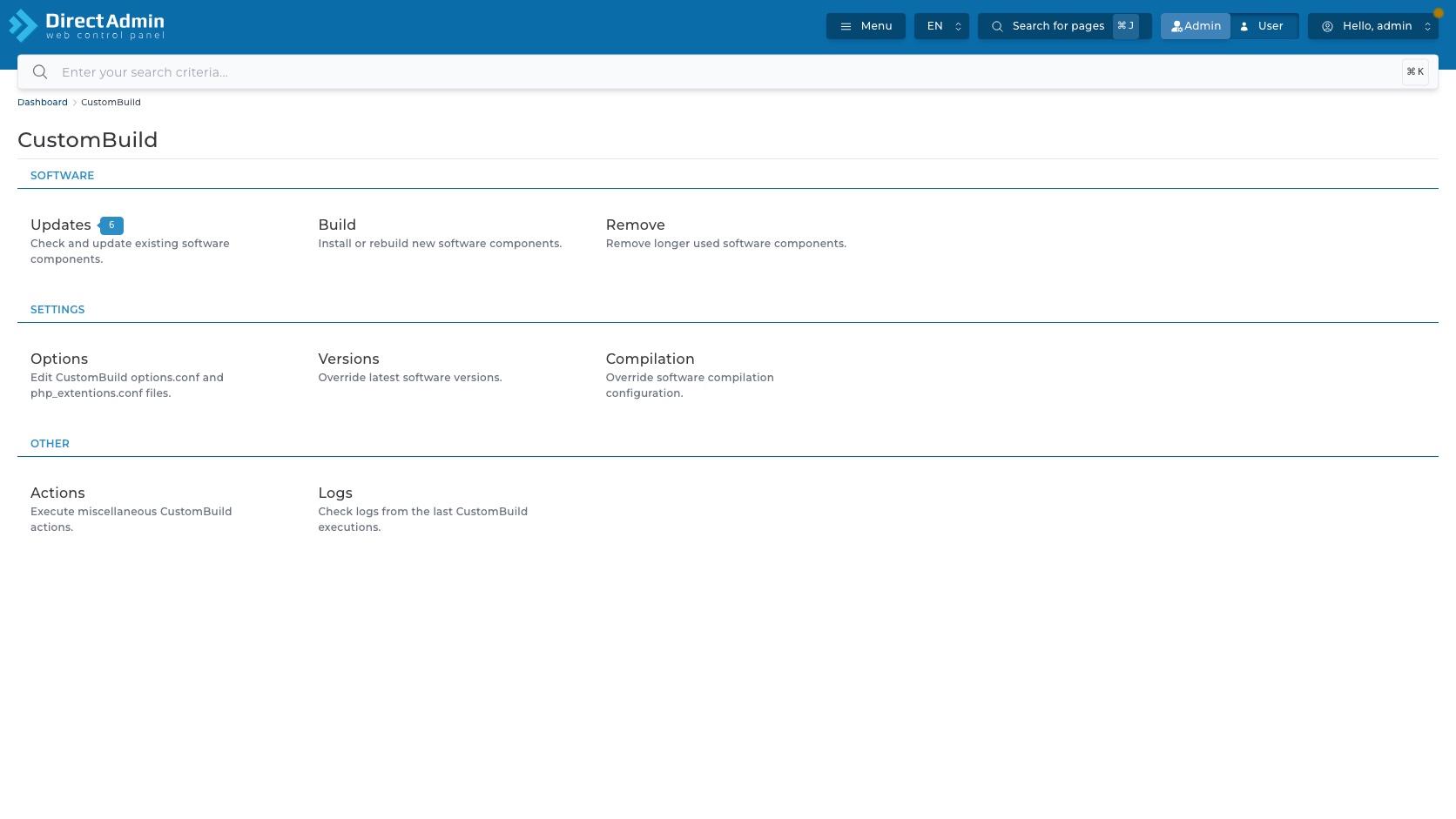Screen dimensions: 1456x819
Task: Click the ⌘K shortcut badge
Action: 1415,72
